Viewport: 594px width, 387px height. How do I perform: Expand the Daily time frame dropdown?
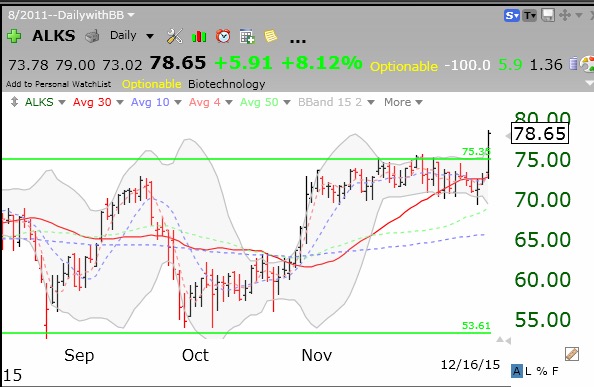[132, 36]
